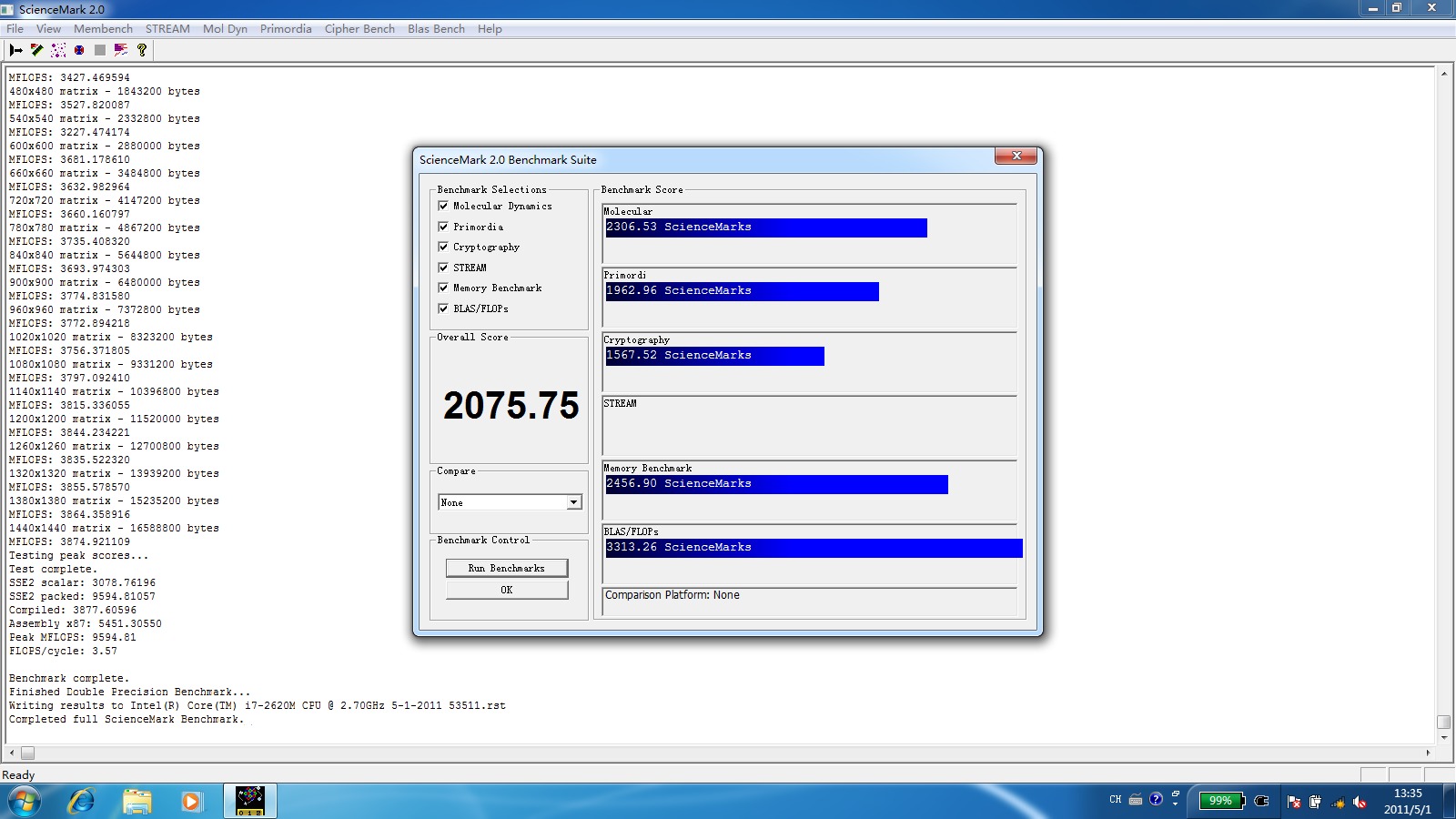Click log line 'FLOPS/cycle: 3.57'
This screenshot has width=1456, height=819.
tap(63, 651)
